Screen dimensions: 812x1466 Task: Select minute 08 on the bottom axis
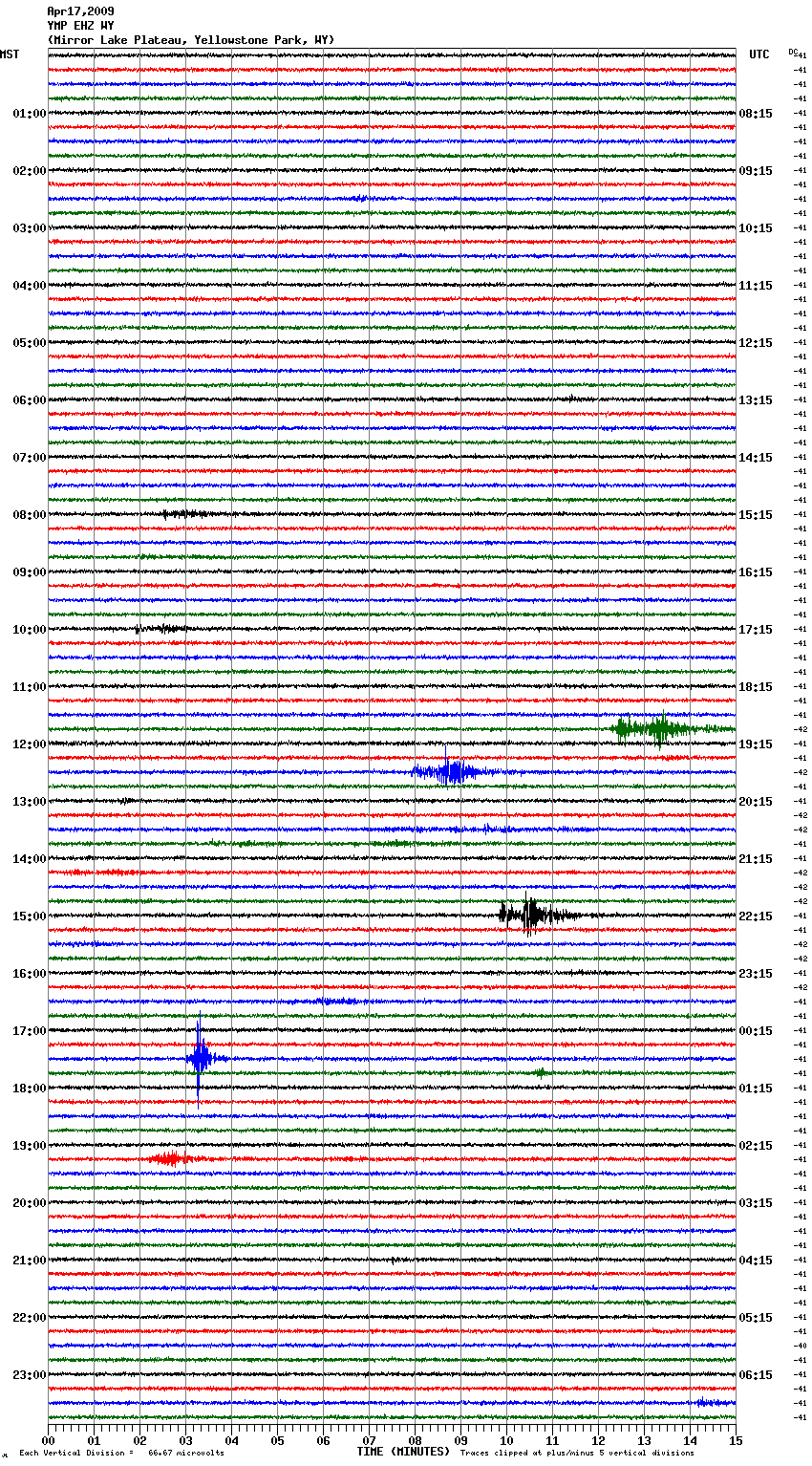tap(415, 1440)
